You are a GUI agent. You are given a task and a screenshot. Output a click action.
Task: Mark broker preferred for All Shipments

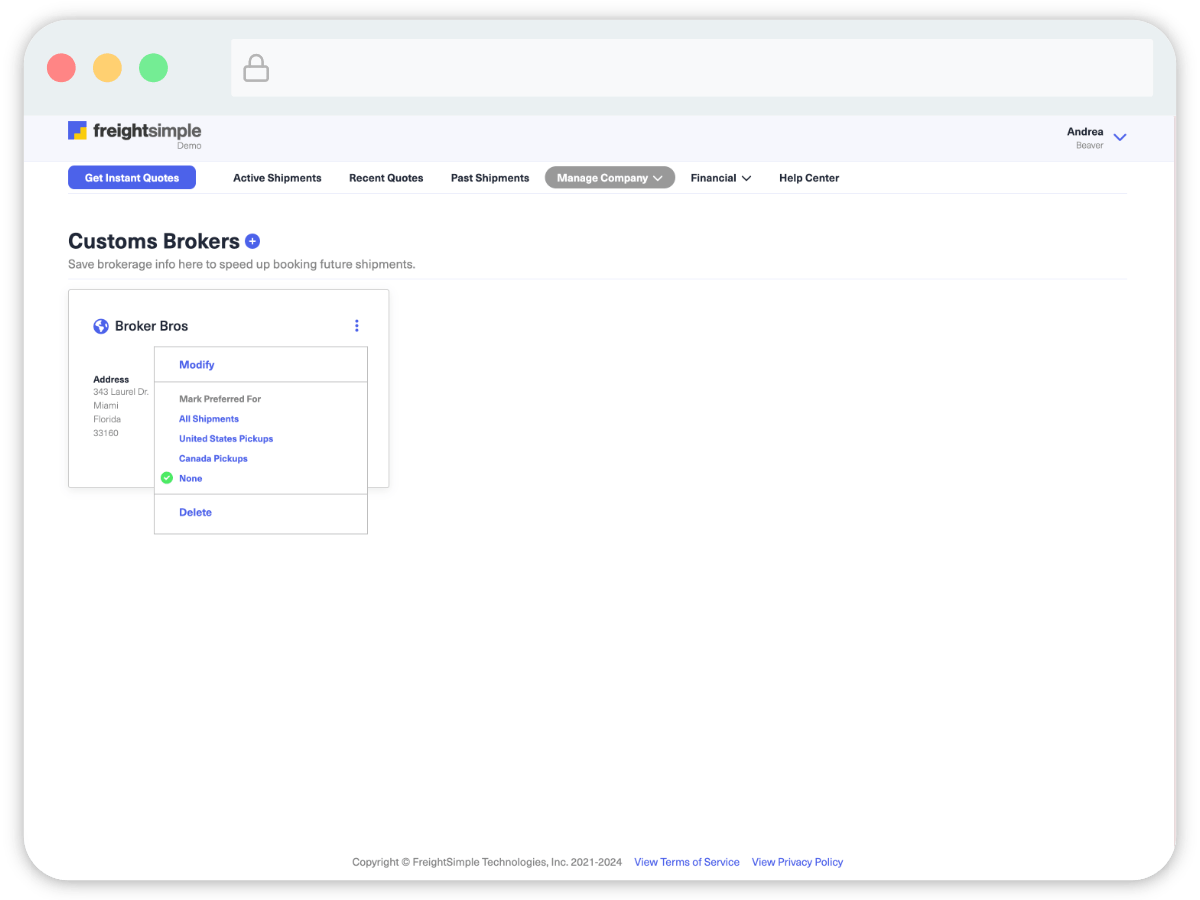209,419
